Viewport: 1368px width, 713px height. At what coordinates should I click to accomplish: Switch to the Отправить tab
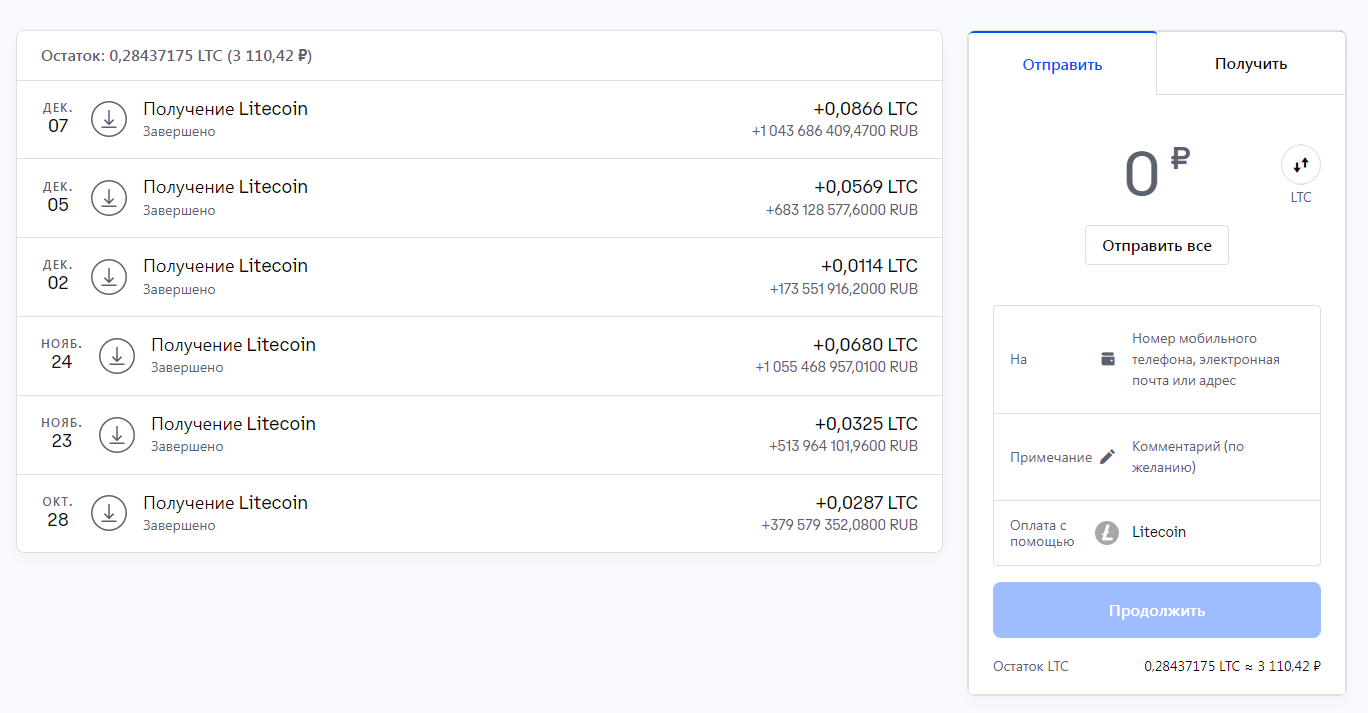[1062, 65]
